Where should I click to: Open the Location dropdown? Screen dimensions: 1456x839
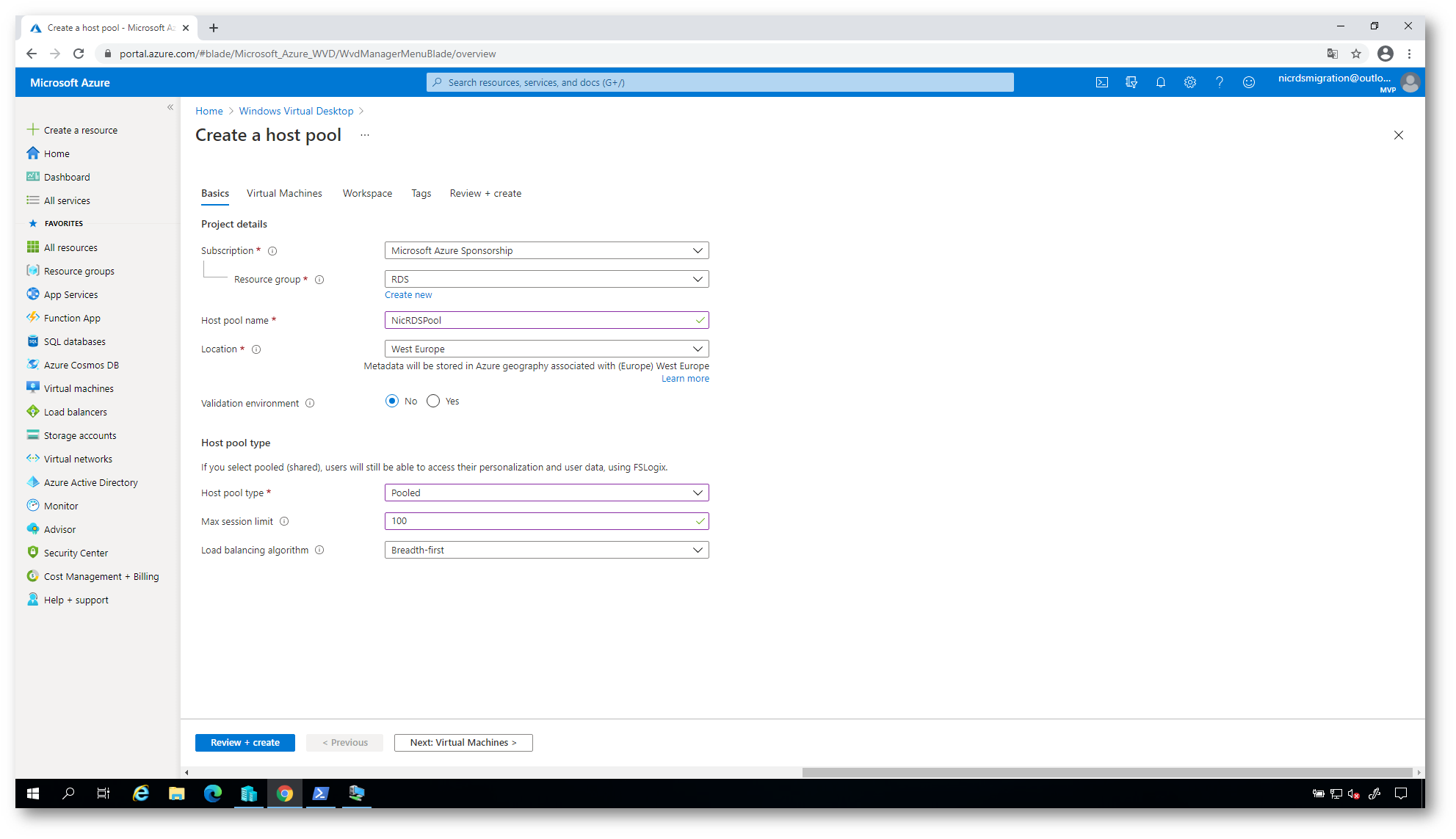(546, 349)
